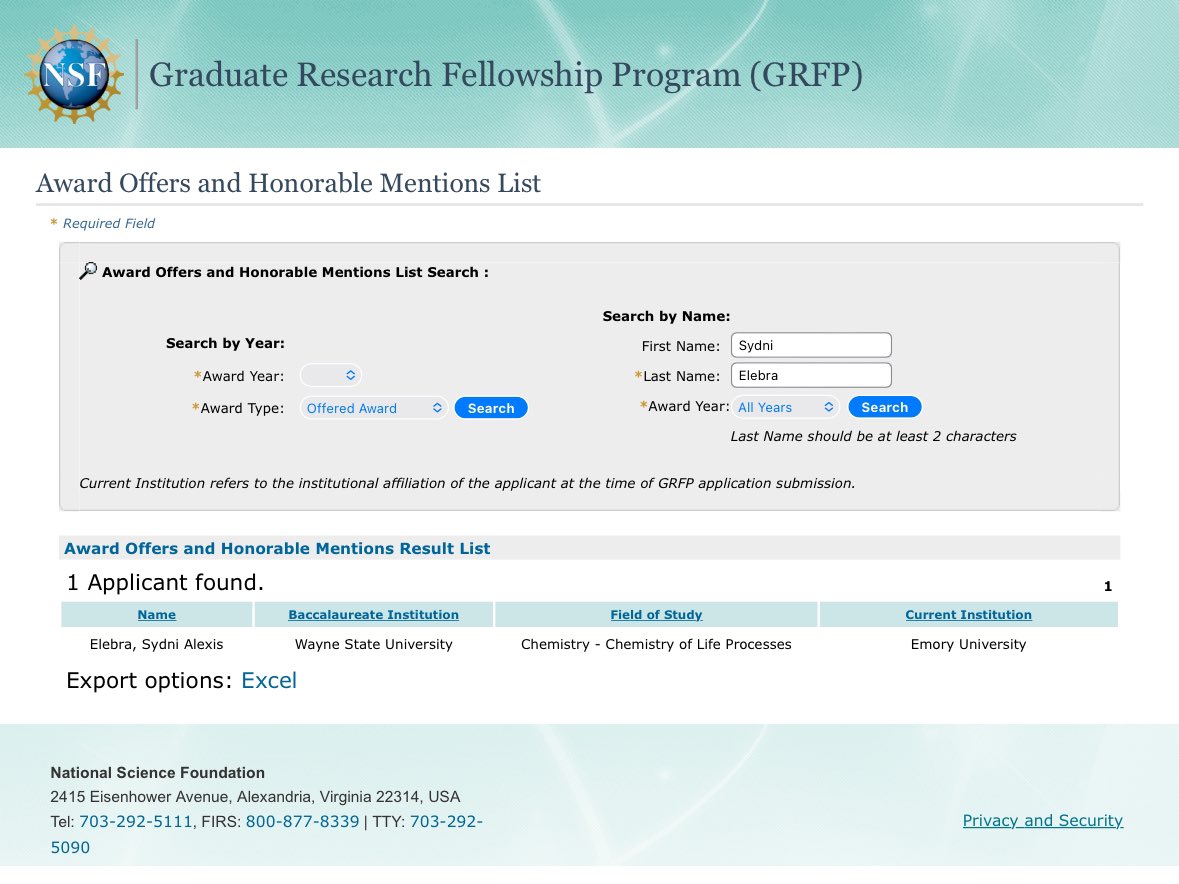Sort by Baccalaureate Institution column header
The width and height of the screenshot is (1179, 884).
373,614
